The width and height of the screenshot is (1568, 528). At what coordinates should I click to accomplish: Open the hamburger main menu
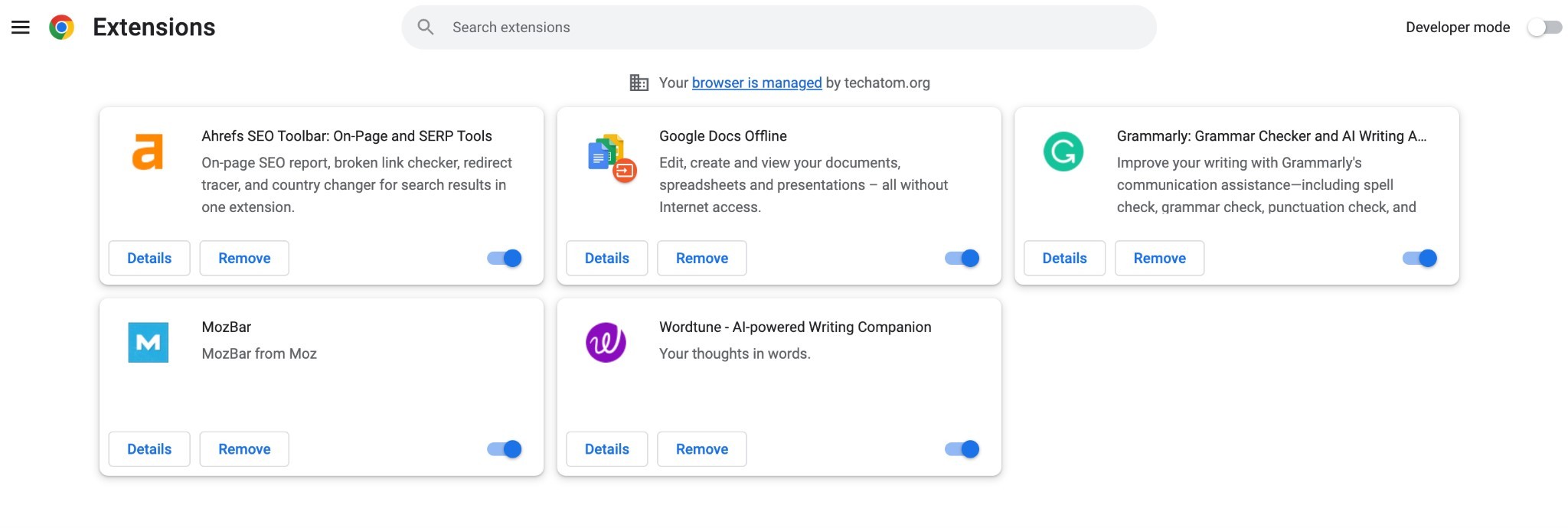click(x=21, y=28)
